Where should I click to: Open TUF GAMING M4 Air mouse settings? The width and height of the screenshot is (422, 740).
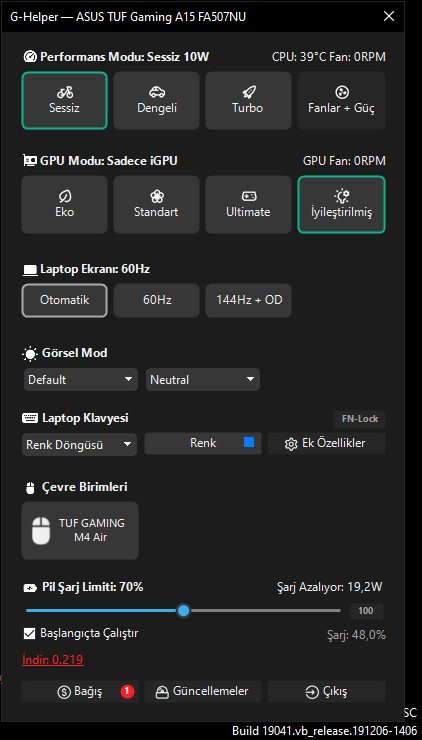tap(80, 530)
